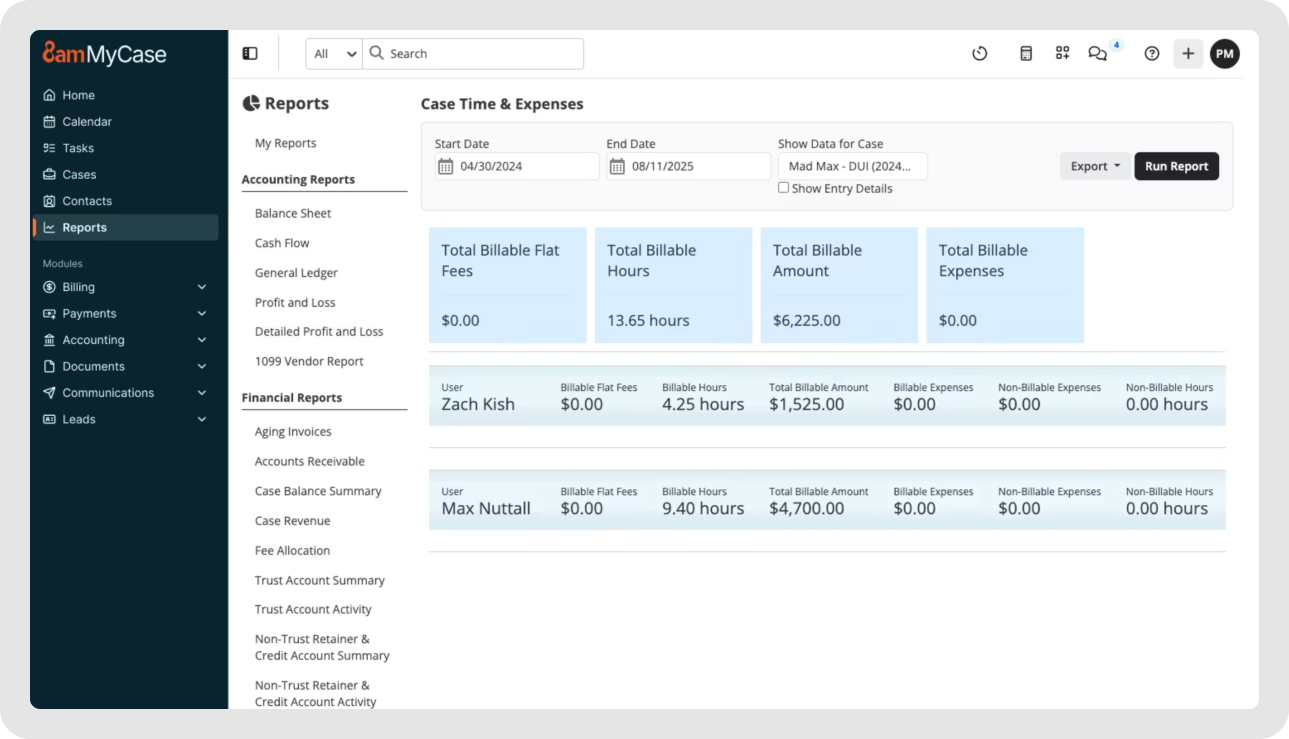Click the Run Report button
Viewport: 1289px width, 739px height.
(x=1176, y=166)
